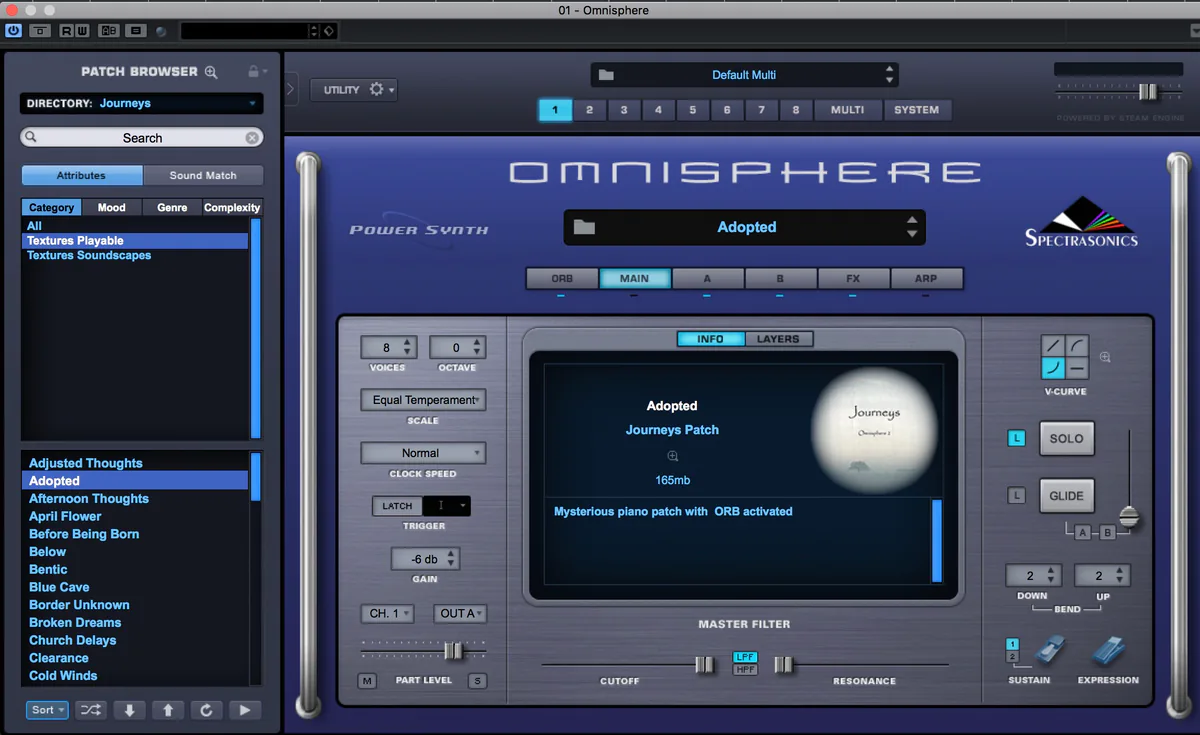
Task: Toggle the L legato button beside SOLO
Action: (1016, 438)
